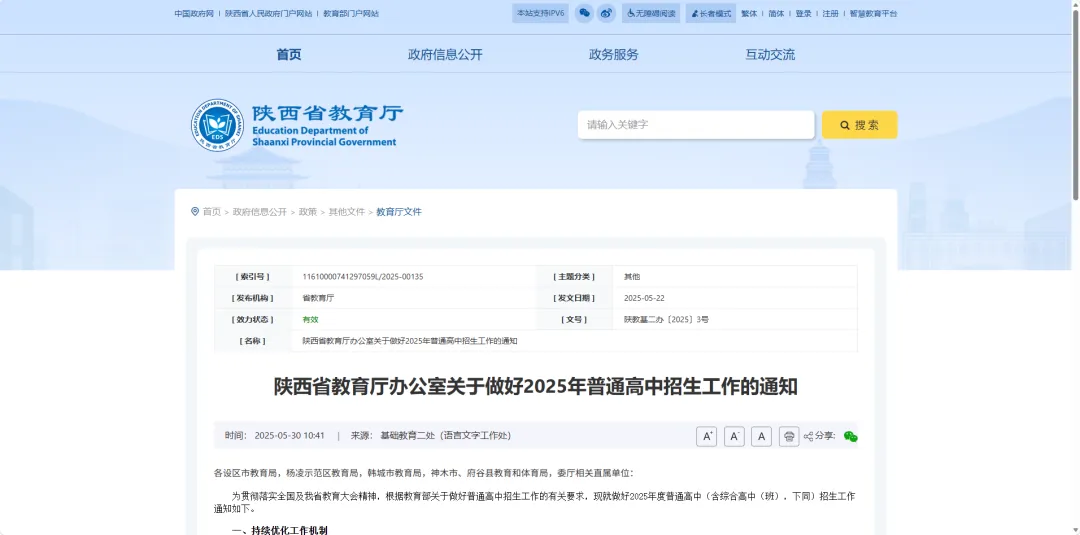The image size is (1080, 535).
Task: Click the 名称 row document name
Action: pyautogui.click(x=410, y=341)
